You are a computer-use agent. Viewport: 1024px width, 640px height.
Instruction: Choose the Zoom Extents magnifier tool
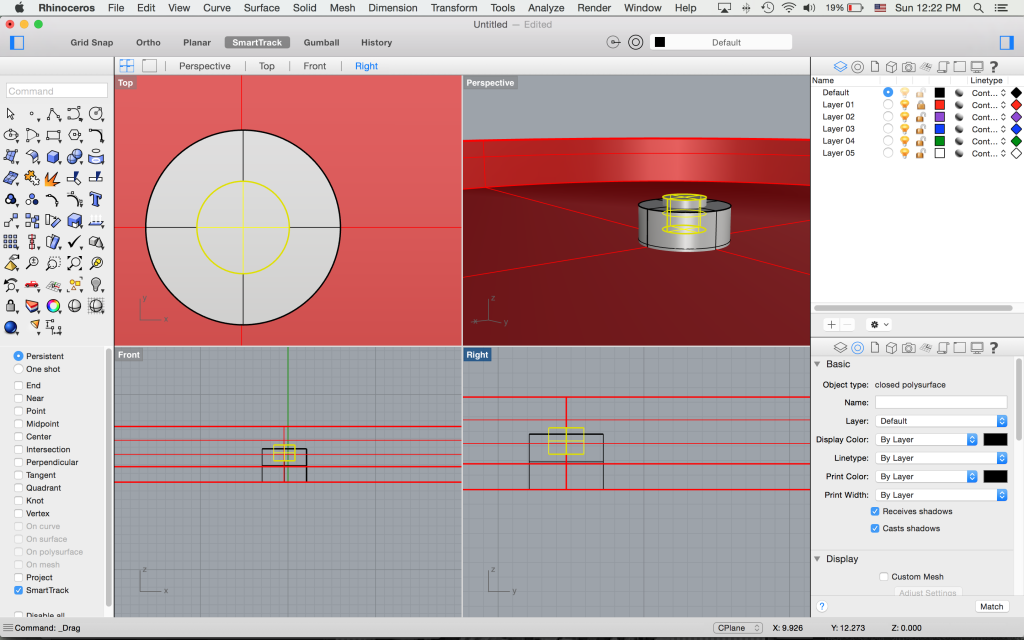tap(75, 263)
